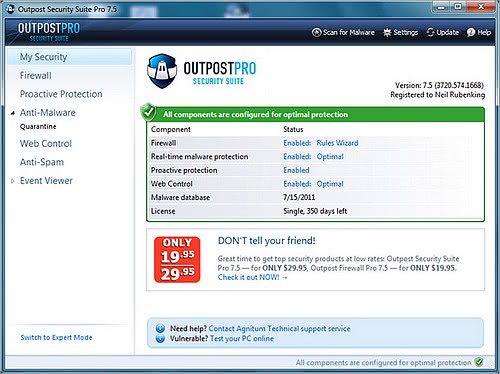Click the Malware database row label
Image resolution: width=500 pixels, height=374 pixels.
click(x=180, y=197)
